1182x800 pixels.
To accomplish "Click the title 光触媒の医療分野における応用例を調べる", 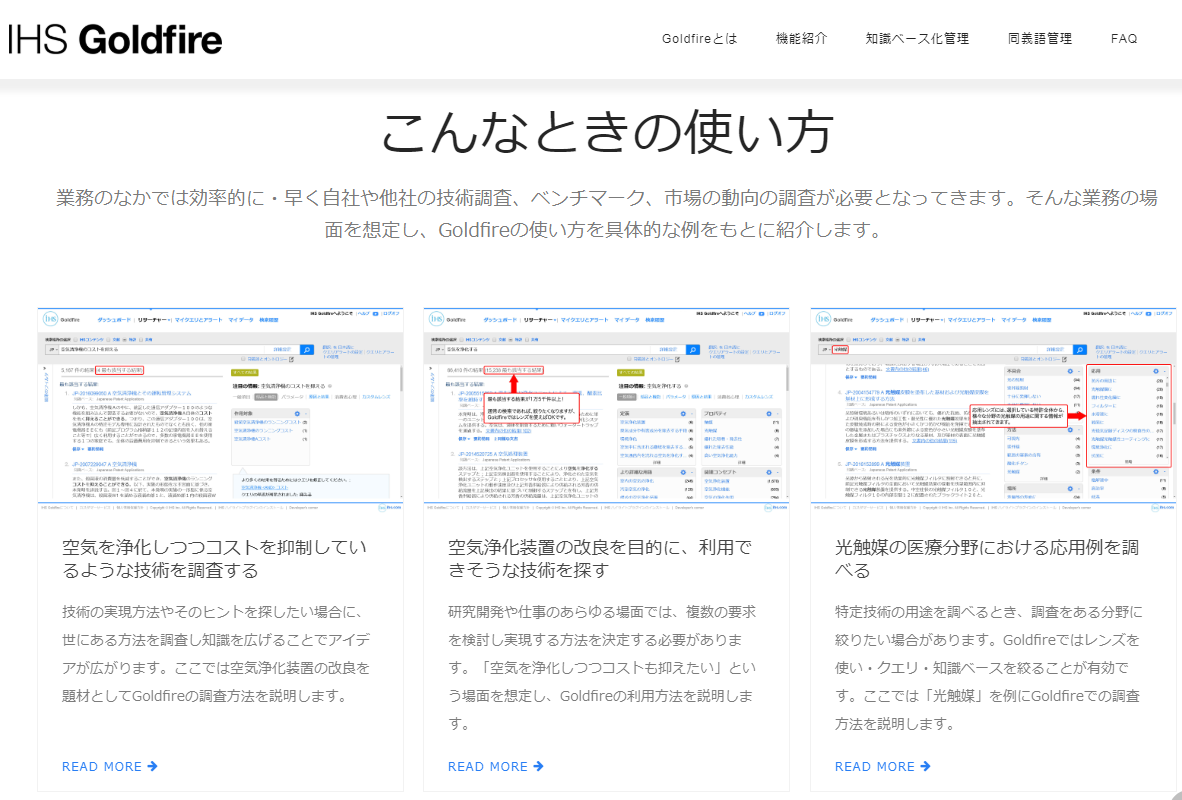I will coord(987,559).
